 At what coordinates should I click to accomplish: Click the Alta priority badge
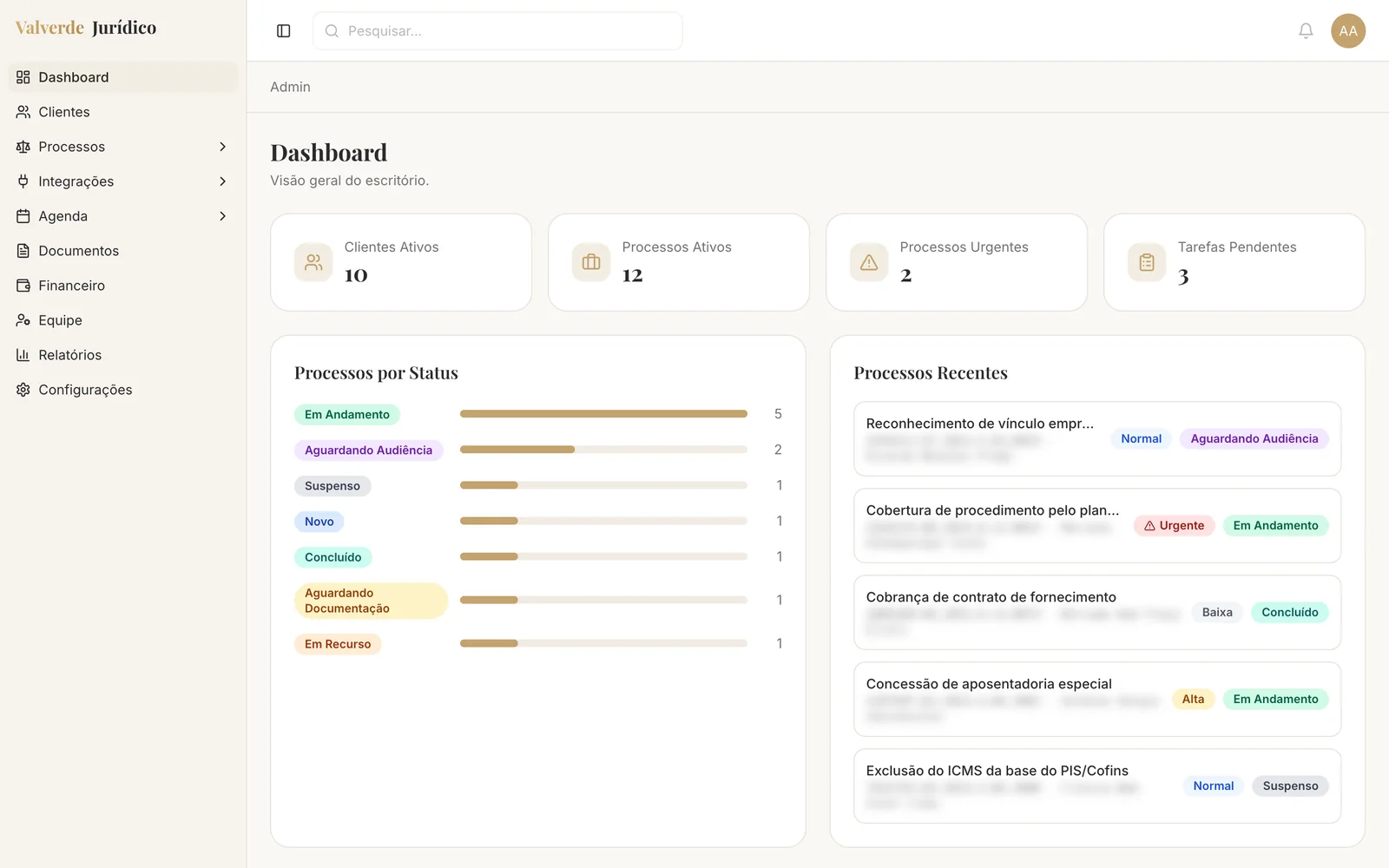point(1193,699)
